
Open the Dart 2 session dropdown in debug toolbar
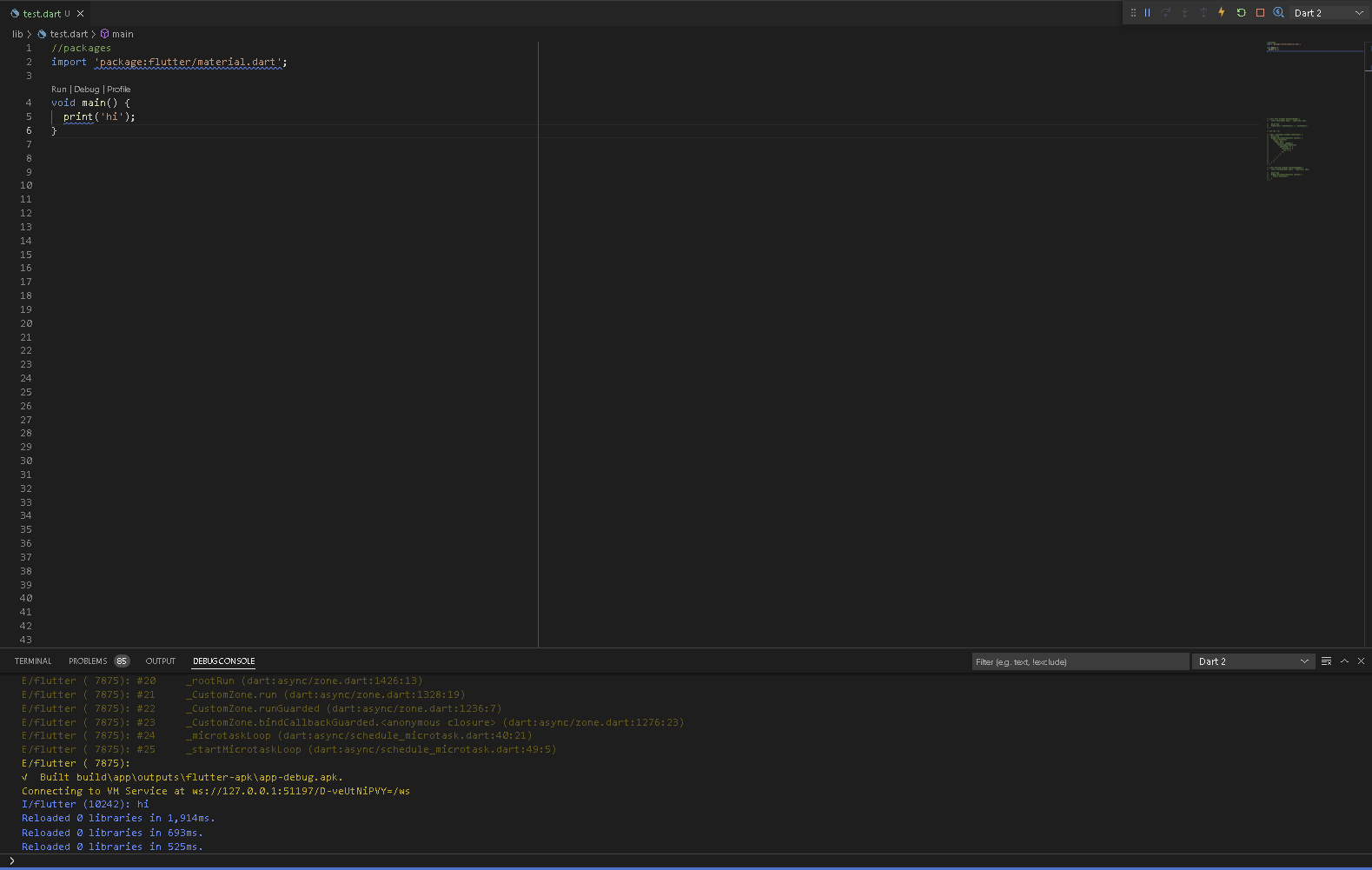pyautogui.click(x=1329, y=13)
